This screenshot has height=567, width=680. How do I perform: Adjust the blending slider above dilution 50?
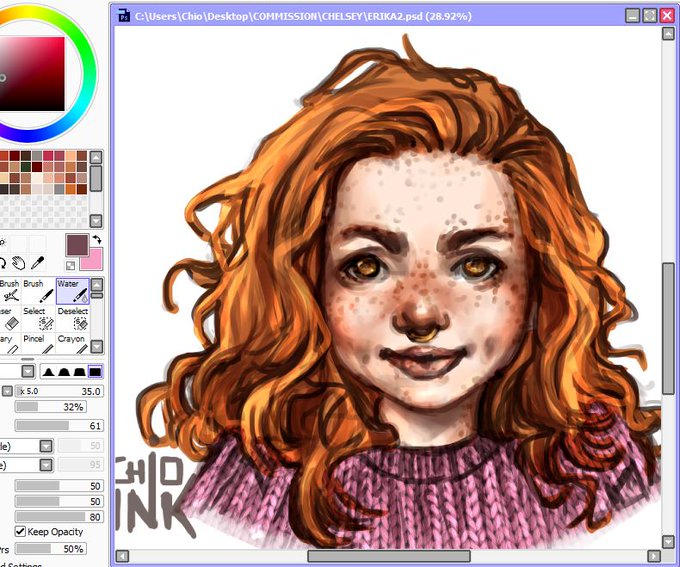pos(59,486)
